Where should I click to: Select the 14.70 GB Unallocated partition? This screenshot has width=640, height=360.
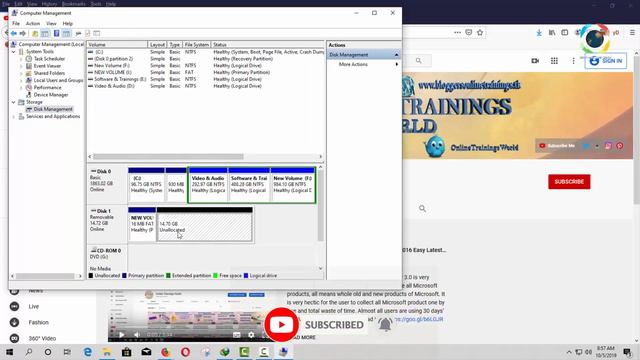tap(204, 224)
